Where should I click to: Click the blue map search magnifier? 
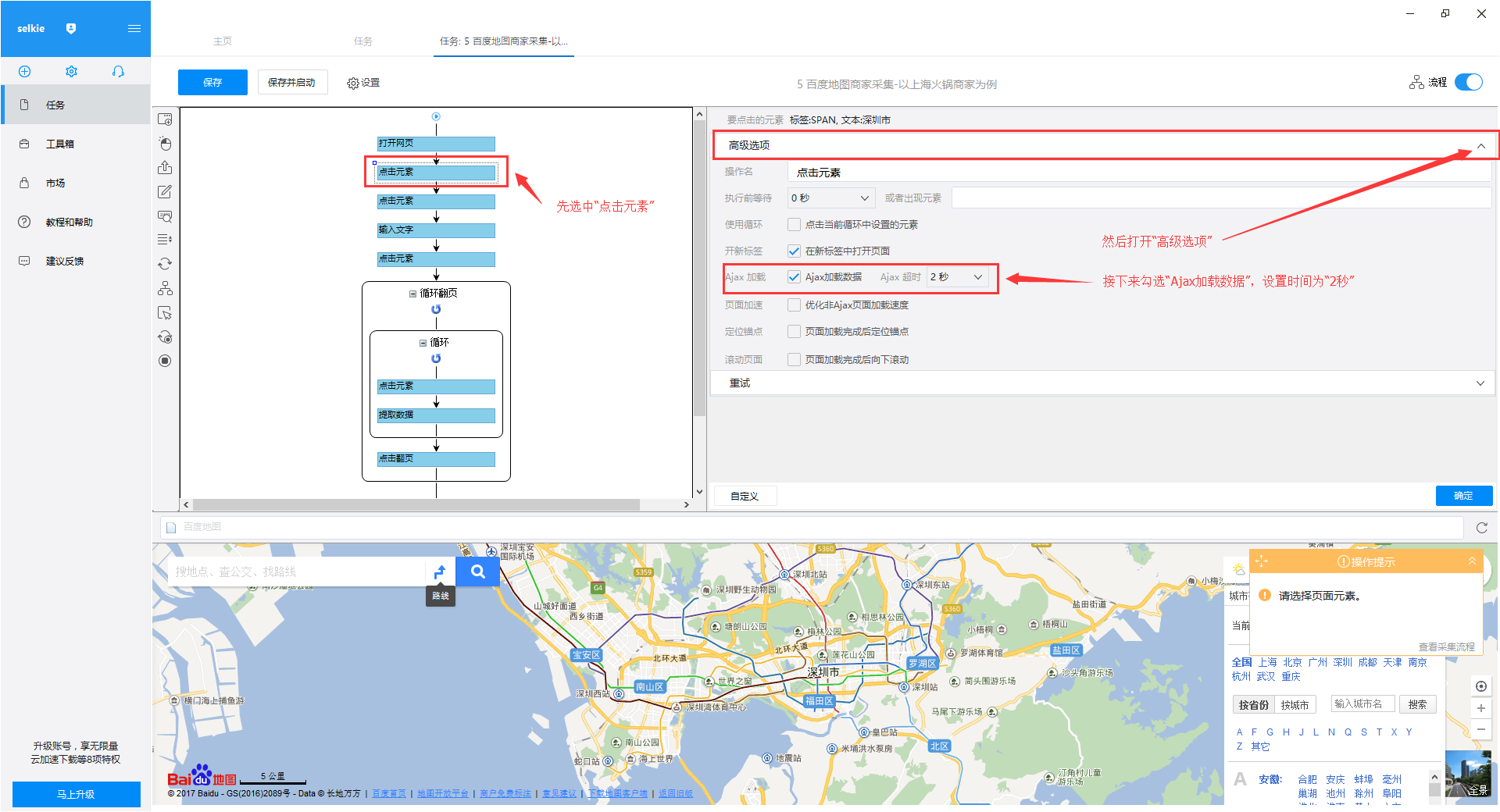[478, 572]
